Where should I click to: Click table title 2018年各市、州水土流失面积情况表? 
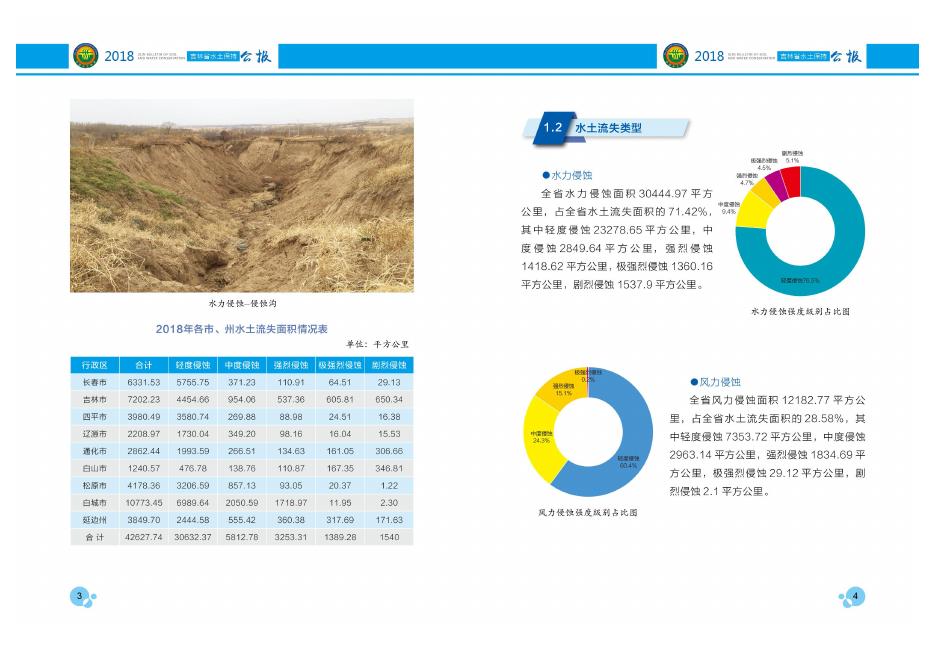pos(242,329)
